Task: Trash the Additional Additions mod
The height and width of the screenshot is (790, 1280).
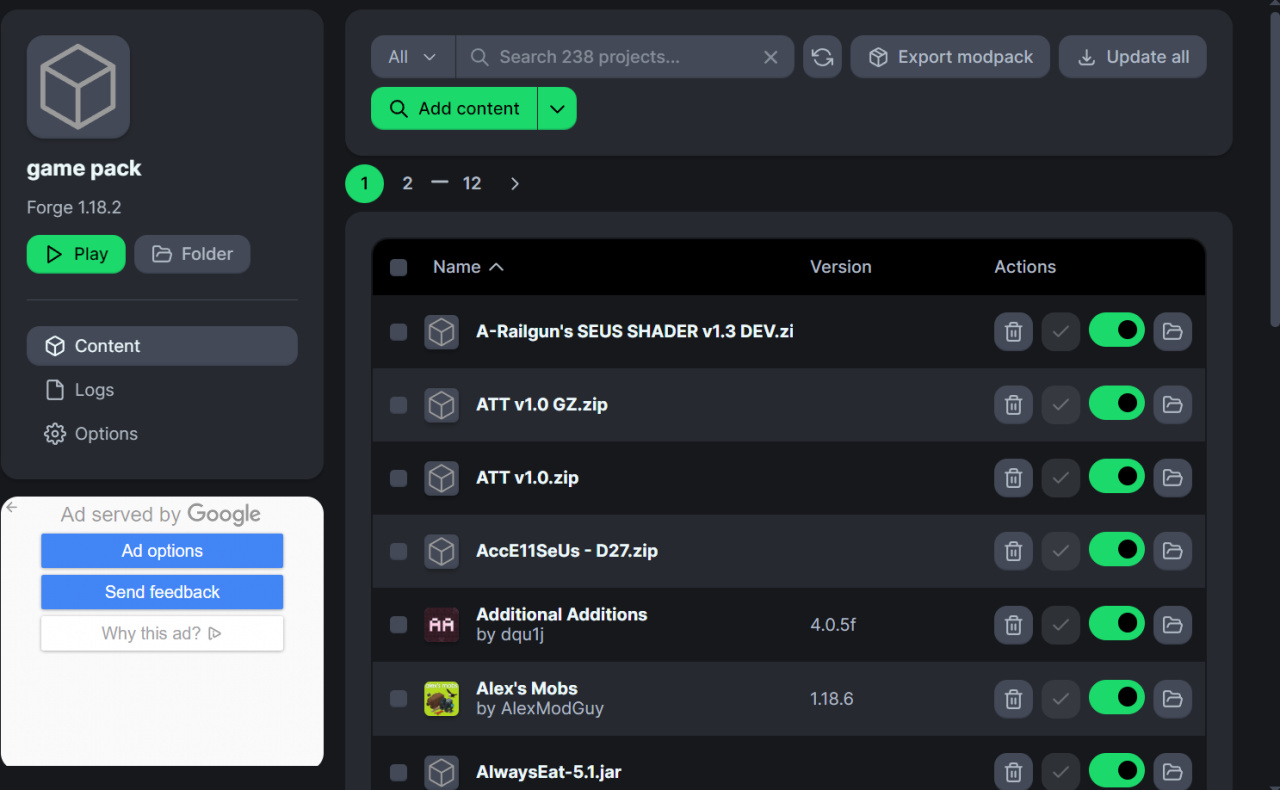Action: click(x=1013, y=625)
